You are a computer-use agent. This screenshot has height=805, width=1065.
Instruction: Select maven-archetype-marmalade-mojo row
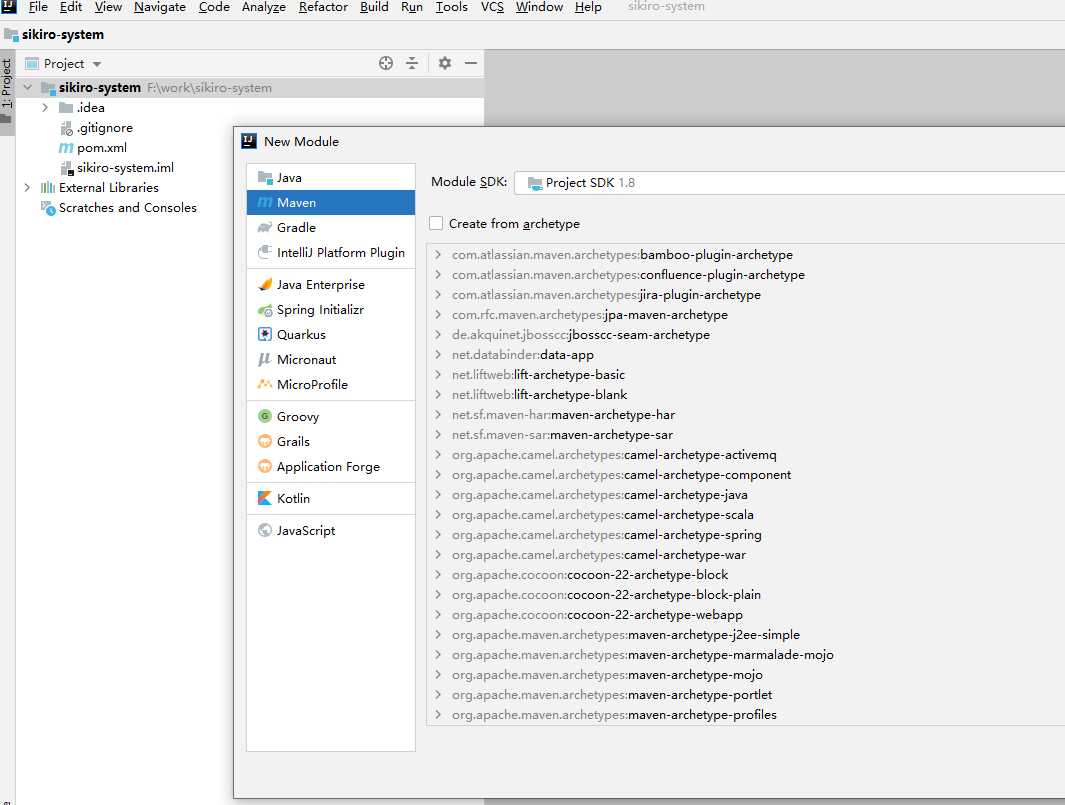click(745, 655)
